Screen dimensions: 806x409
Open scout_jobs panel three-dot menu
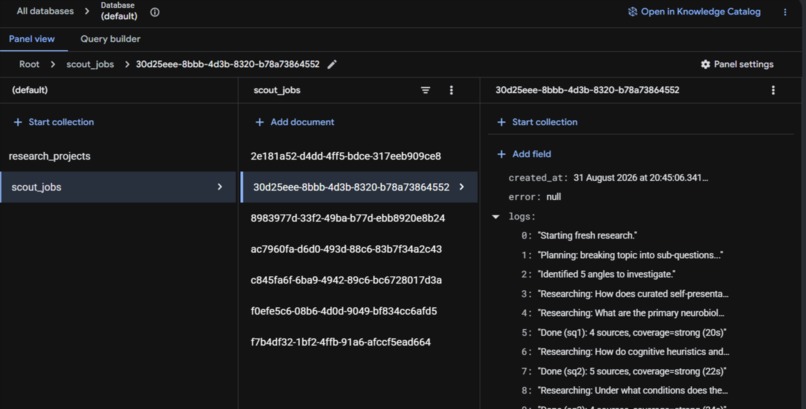coord(451,90)
